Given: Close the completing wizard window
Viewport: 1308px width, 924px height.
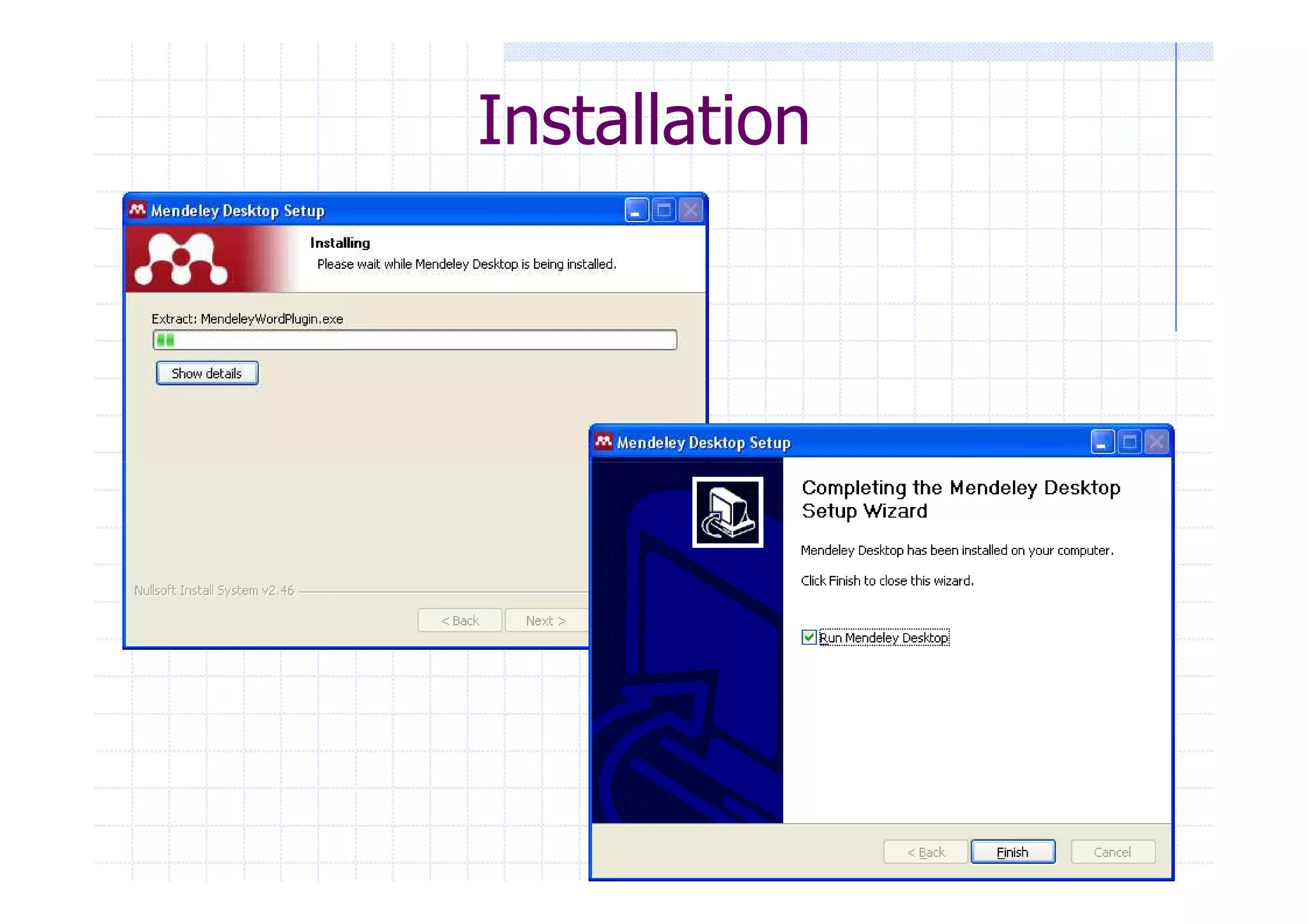Looking at the screenshot, I should pos(1157,442).
